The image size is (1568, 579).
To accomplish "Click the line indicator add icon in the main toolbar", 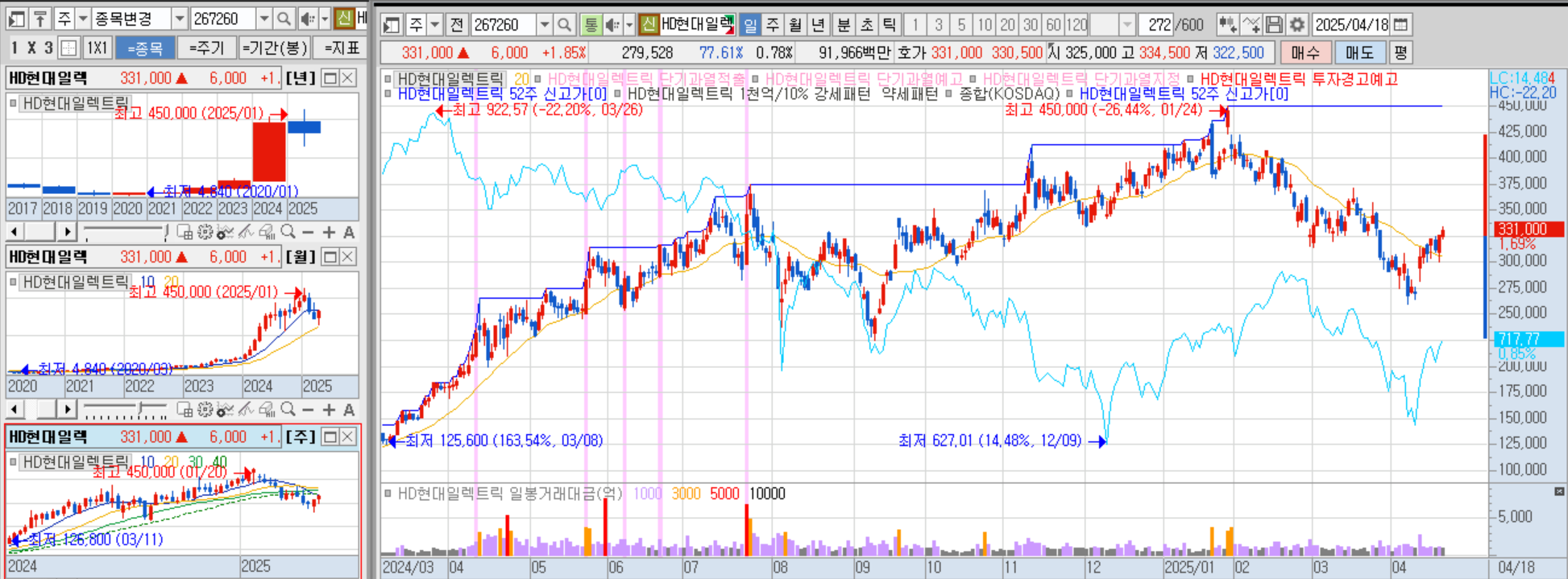I will pyautogui.click(x=1251, y=25).
